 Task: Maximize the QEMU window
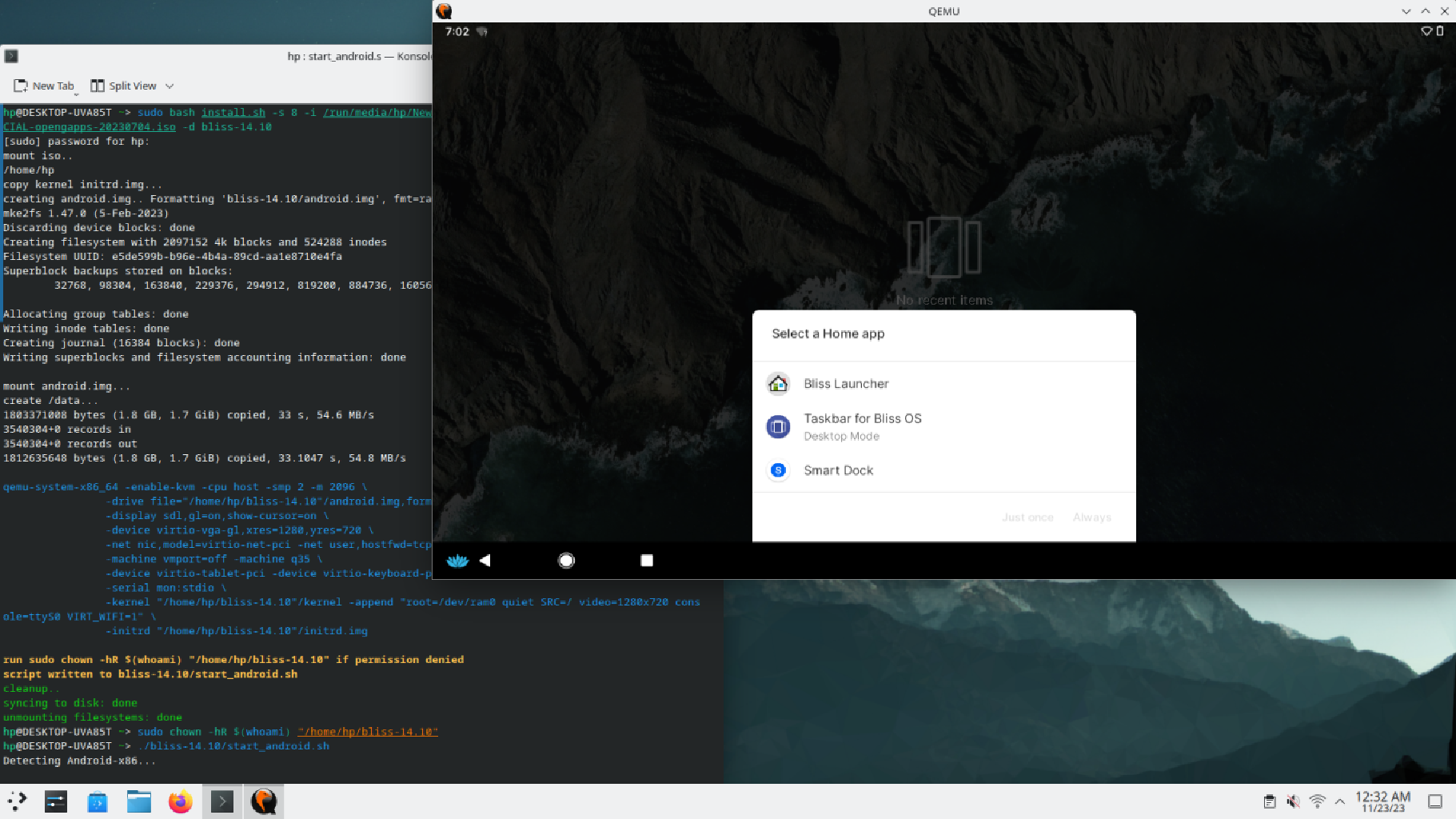[1426, 11]
